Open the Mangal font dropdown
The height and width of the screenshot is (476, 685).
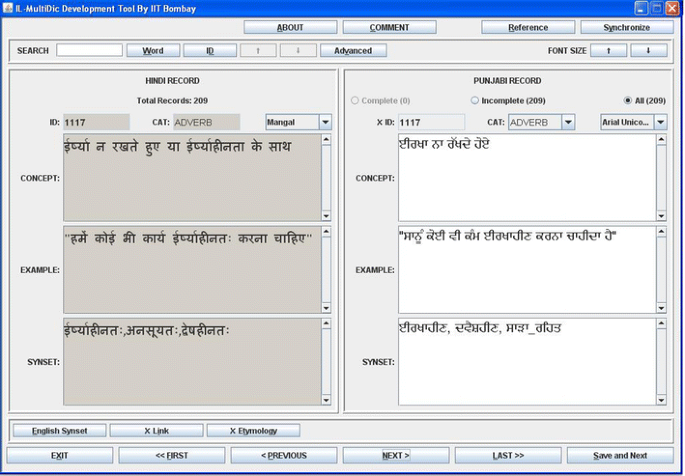[x=325, y=122]
